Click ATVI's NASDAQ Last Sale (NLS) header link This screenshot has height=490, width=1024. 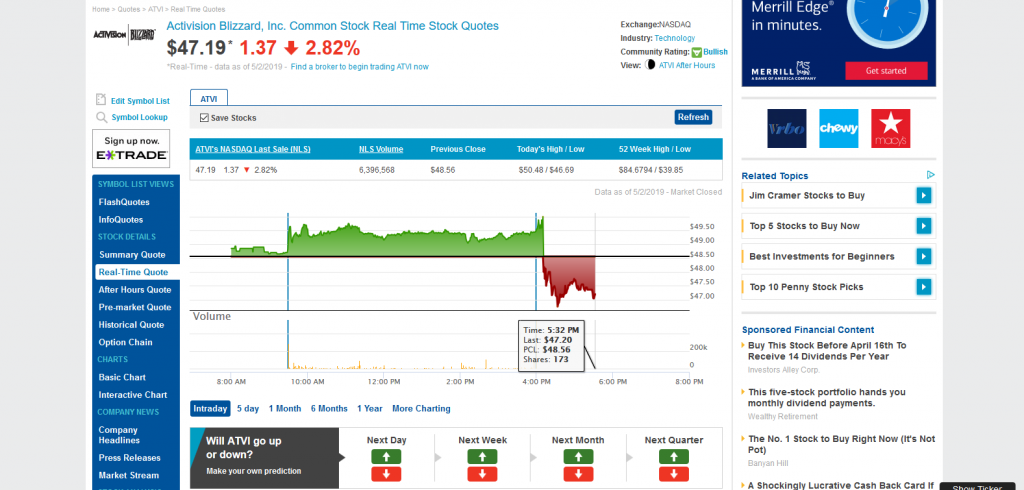click(x=253, y=149)
